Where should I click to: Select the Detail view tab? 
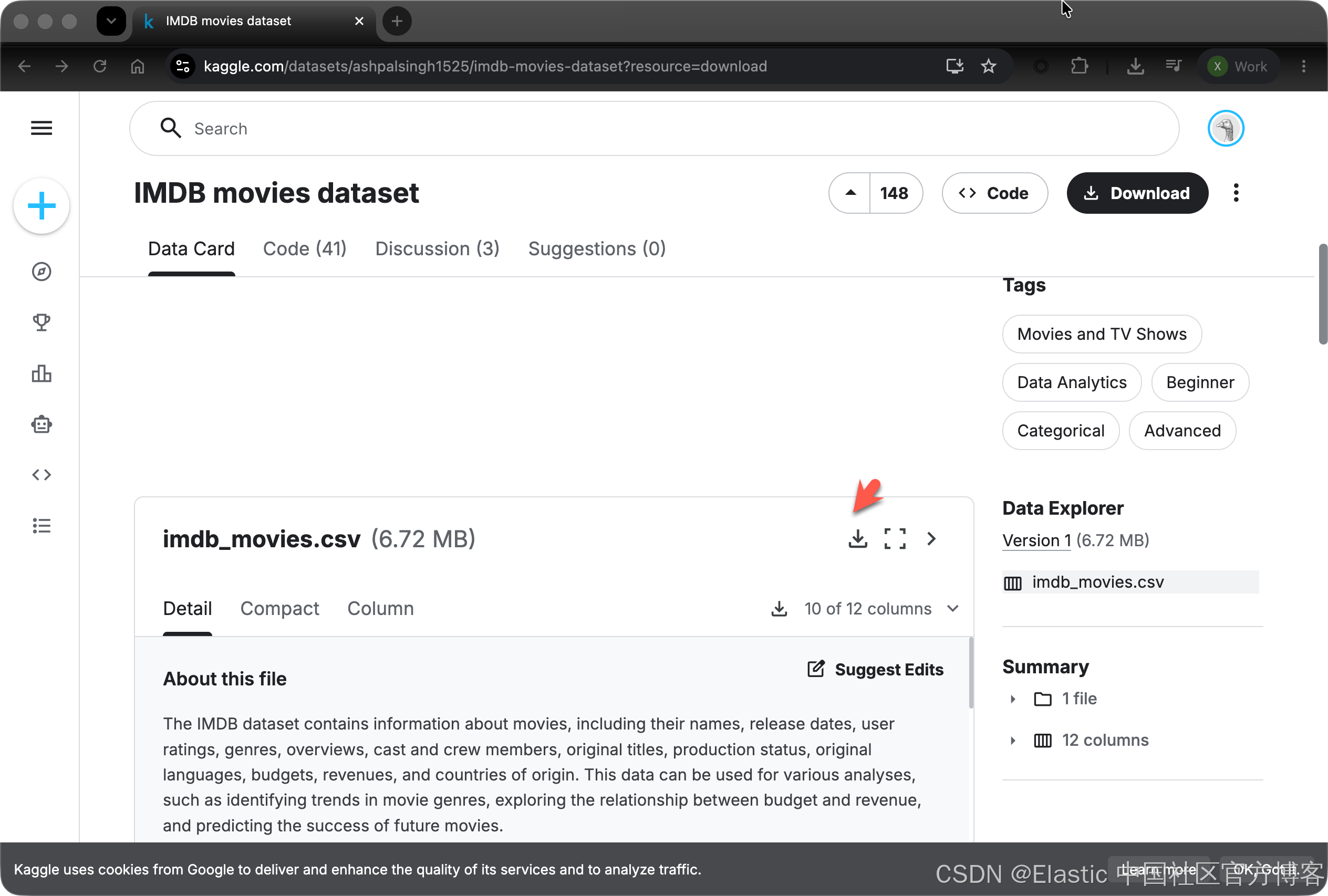tap(188, 609)
